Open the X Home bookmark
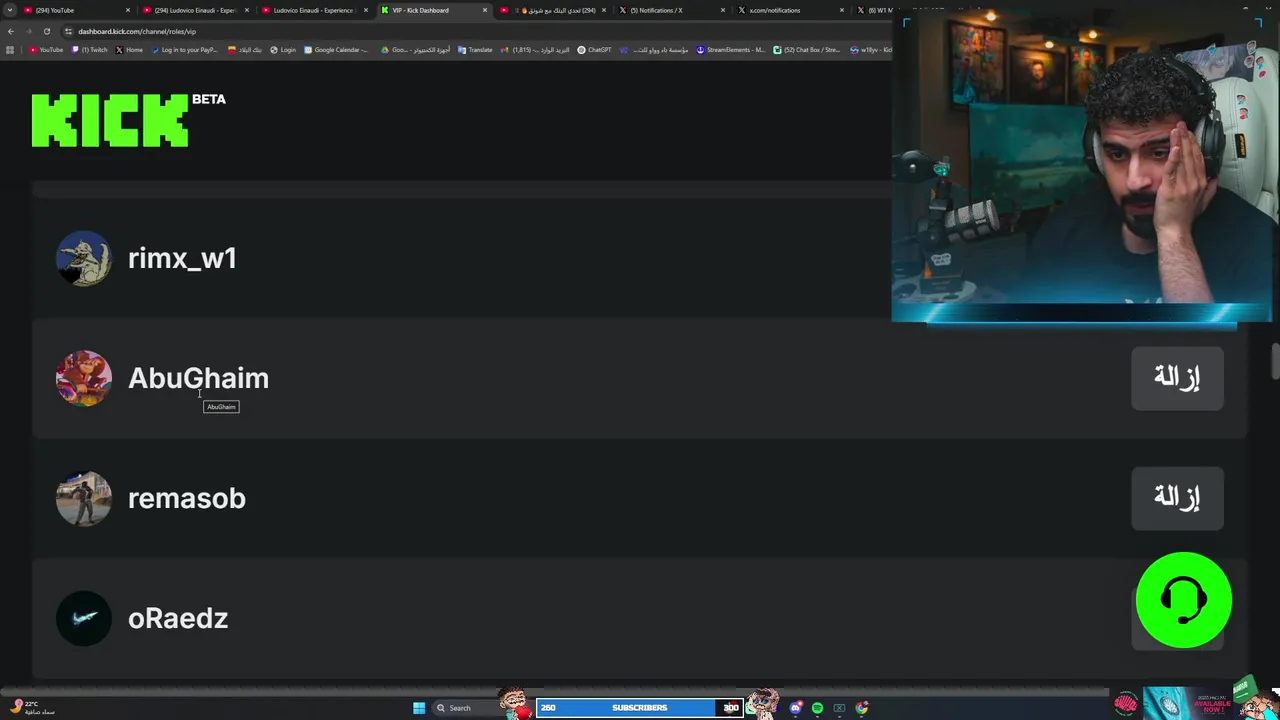The width and height of the screenshot is (1280, 720). coord(130,49)
